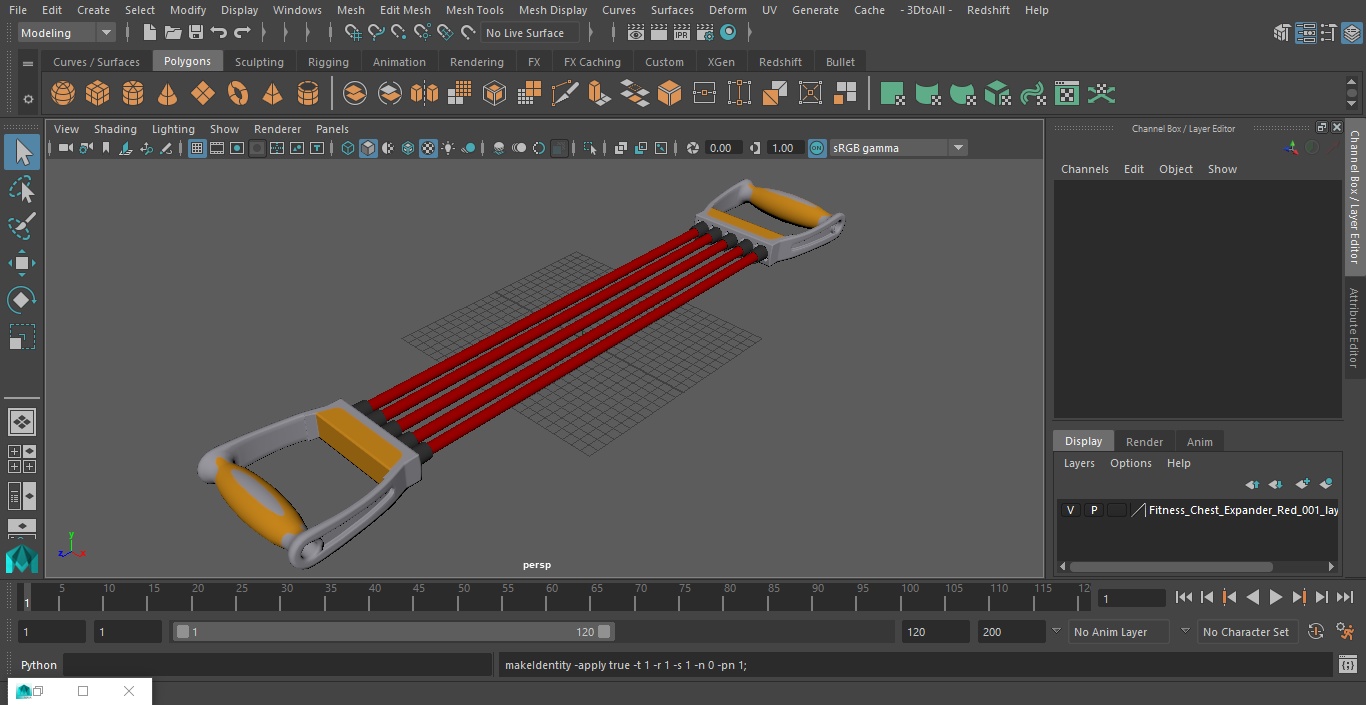Viewport: 1366px width, 705px height.
Task: Open the Mesh Tools menu
Action: [x=474, y=10]
